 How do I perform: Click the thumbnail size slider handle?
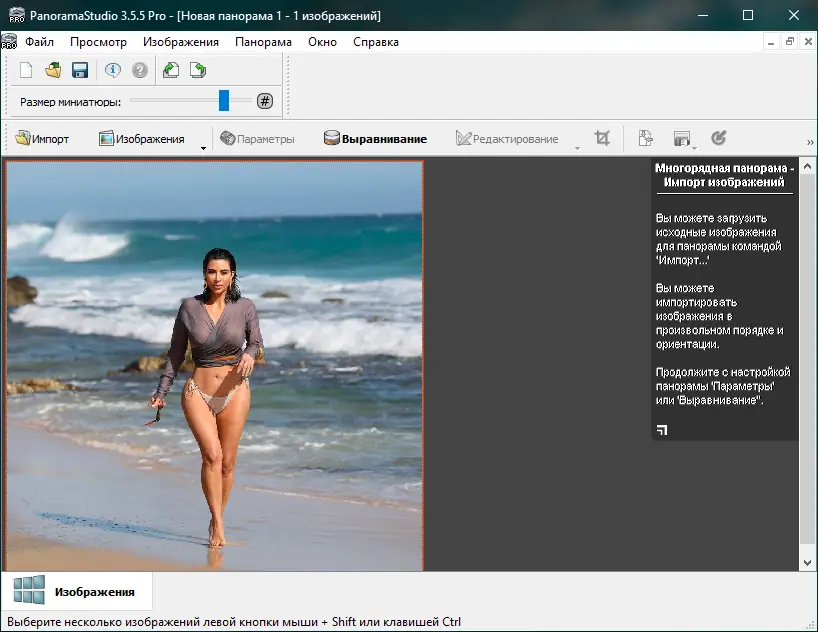point(224,100)
